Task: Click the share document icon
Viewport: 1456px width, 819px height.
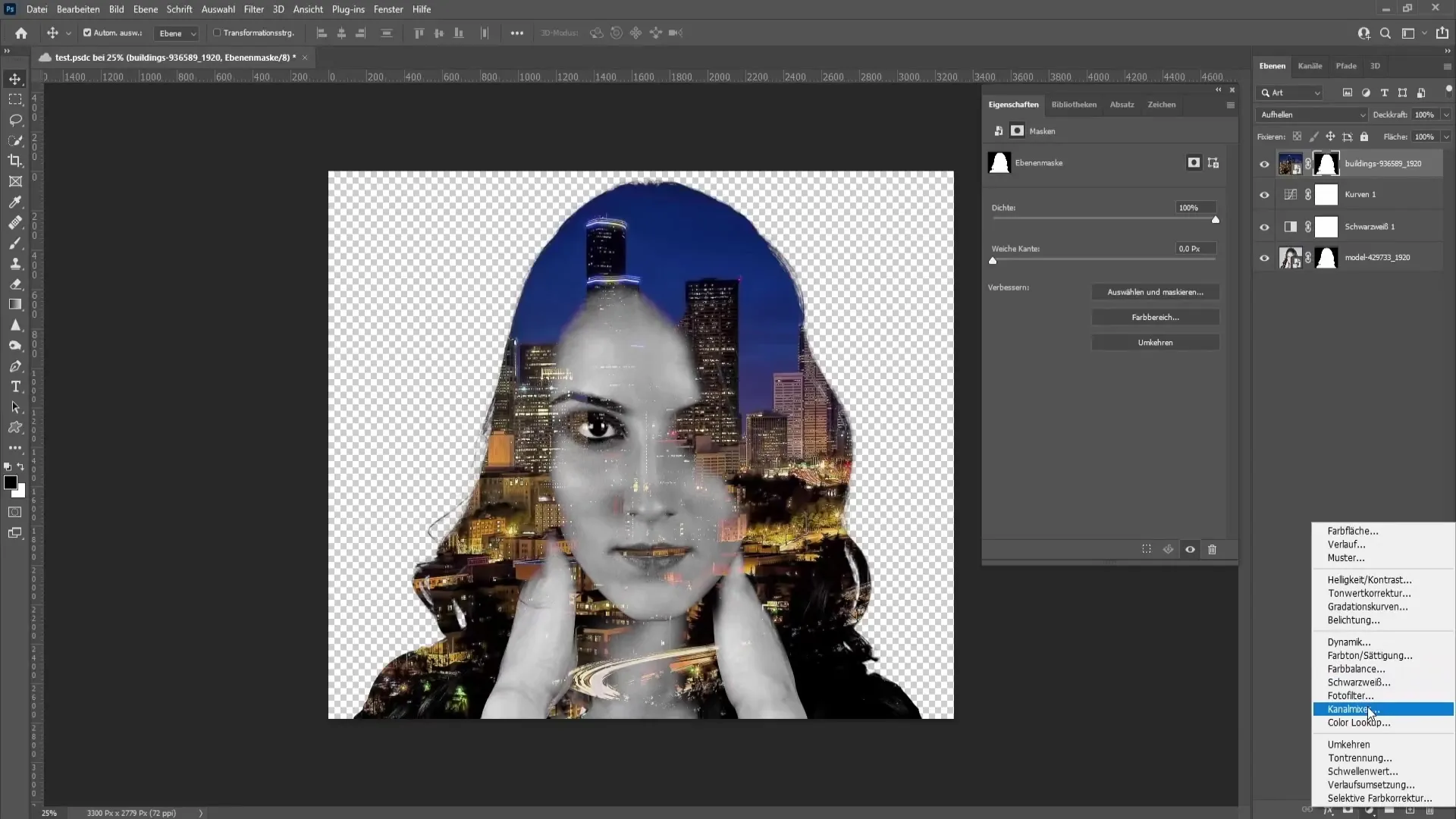Action: tap(1442, 33)
